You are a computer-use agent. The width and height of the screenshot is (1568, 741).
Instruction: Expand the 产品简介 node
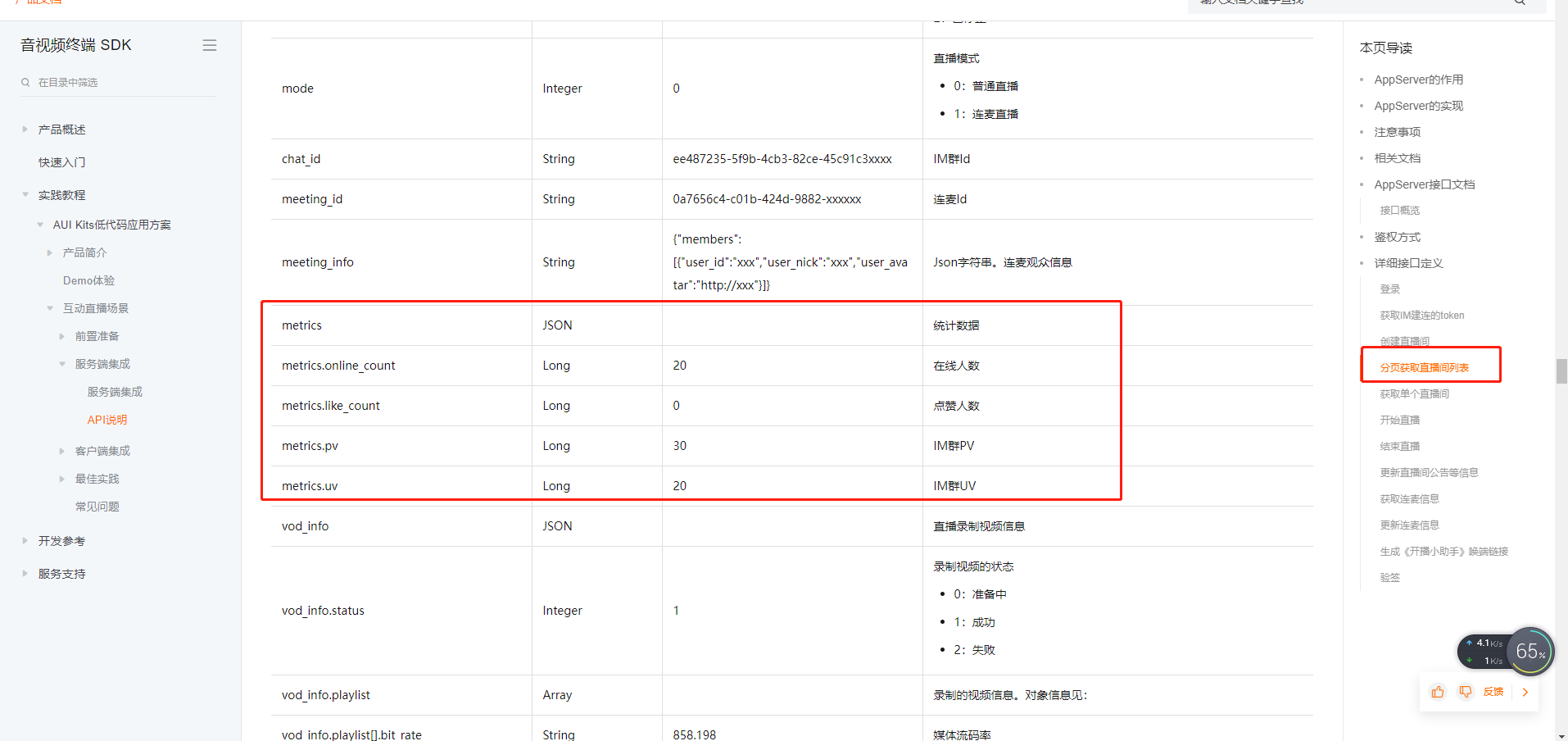tap(50, 252)
